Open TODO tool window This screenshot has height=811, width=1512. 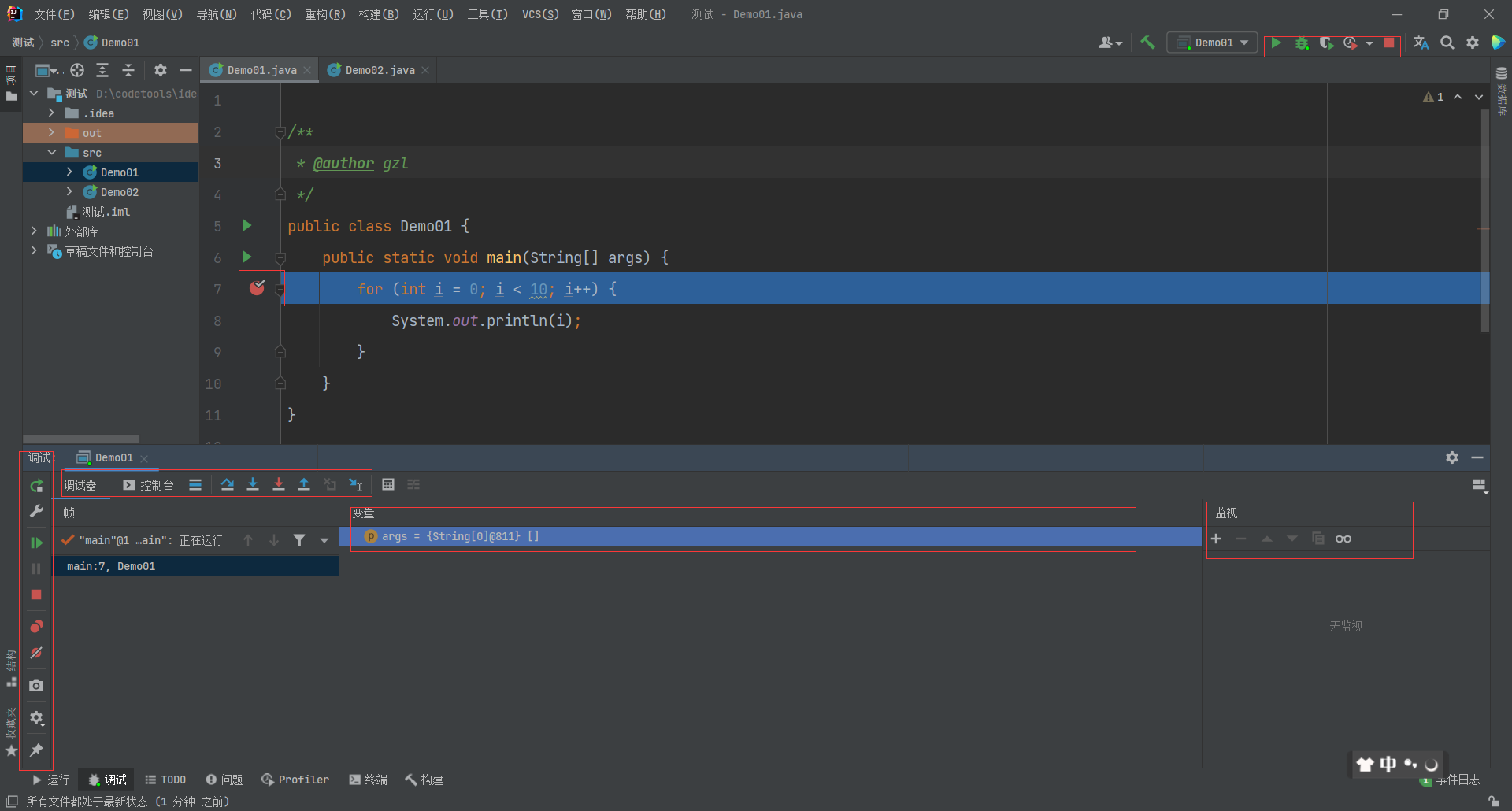coord(165,780)
